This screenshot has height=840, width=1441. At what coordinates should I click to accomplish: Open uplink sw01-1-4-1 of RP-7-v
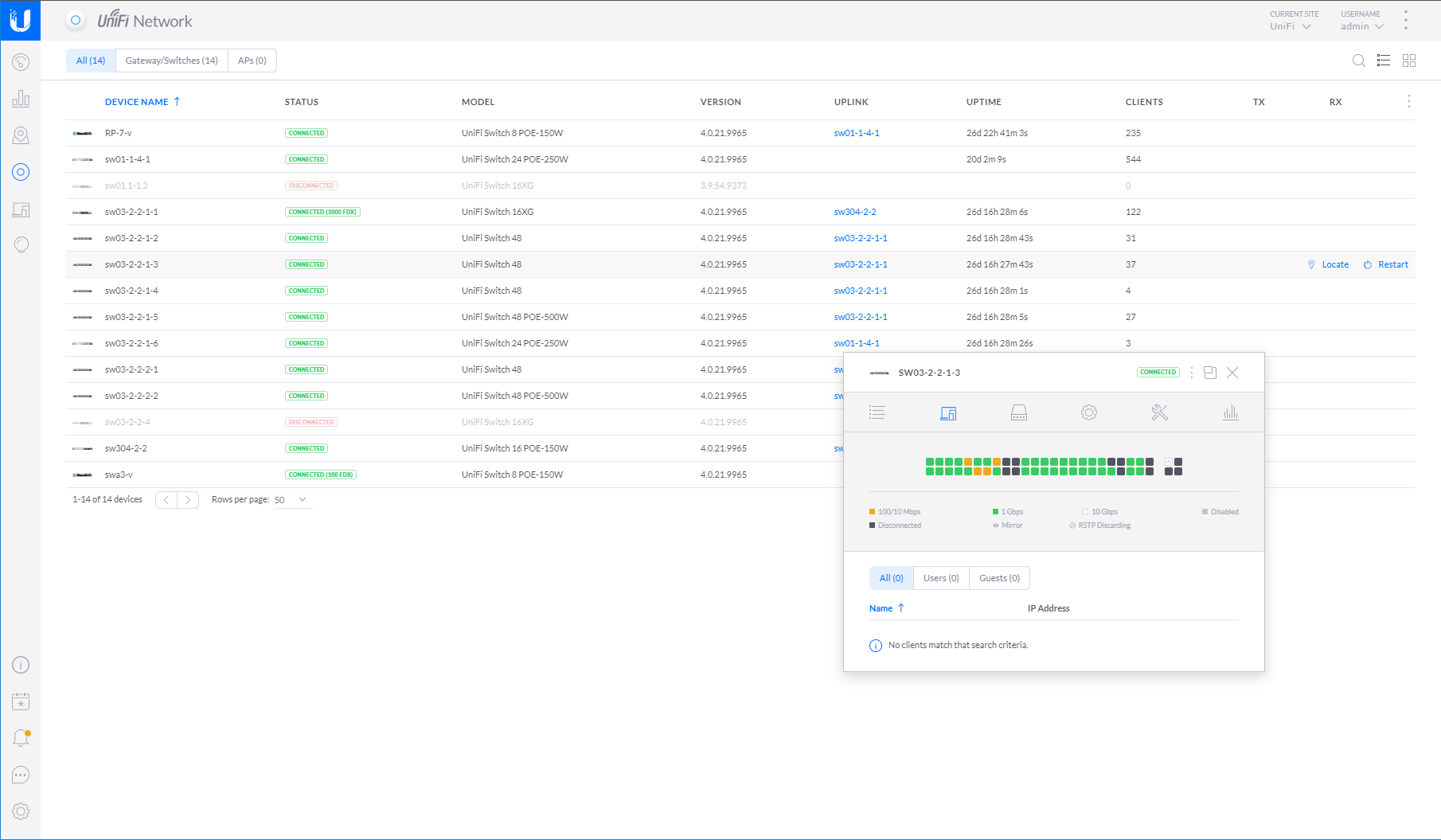pos(857,133)
